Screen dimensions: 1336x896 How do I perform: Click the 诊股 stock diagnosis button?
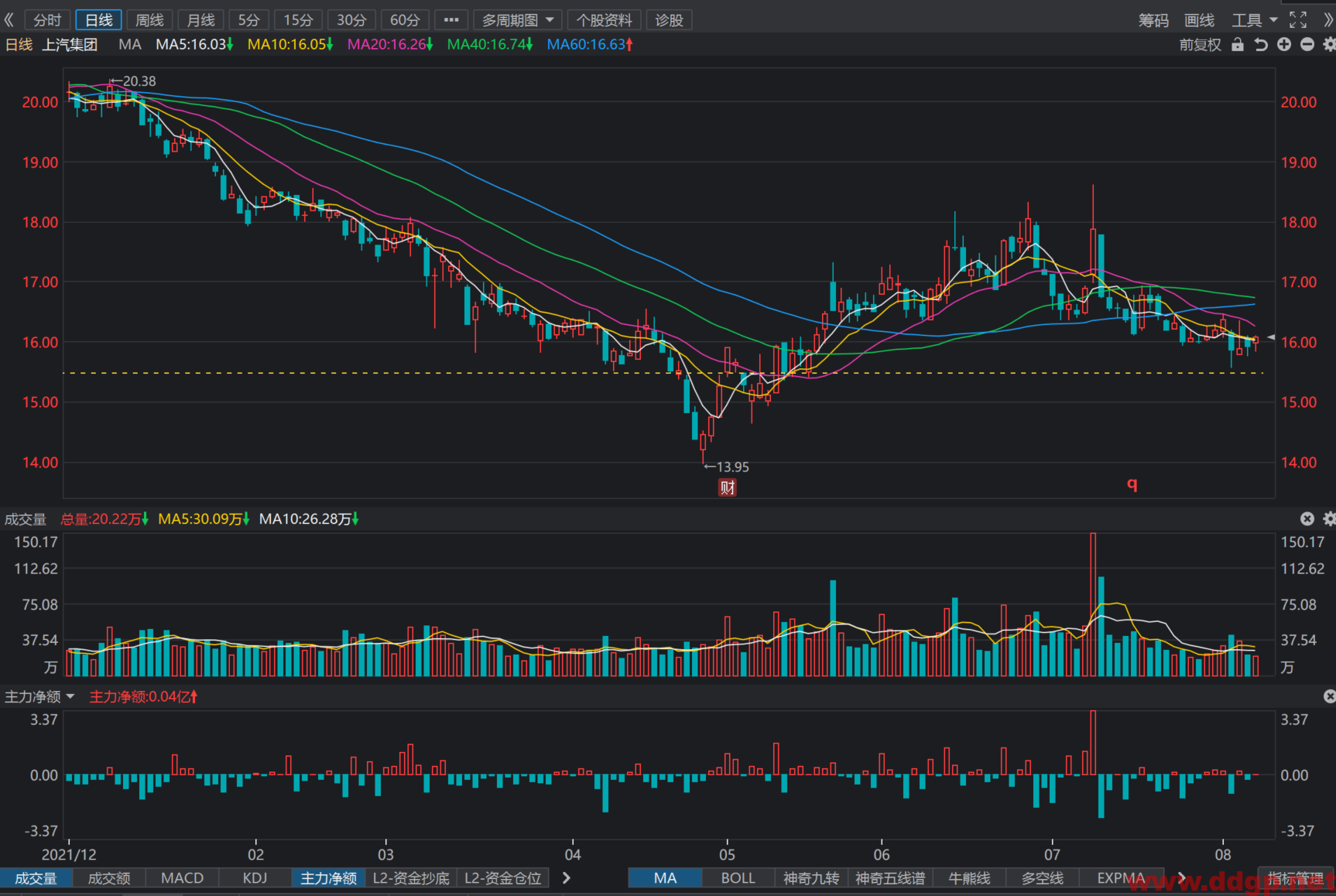669,20
